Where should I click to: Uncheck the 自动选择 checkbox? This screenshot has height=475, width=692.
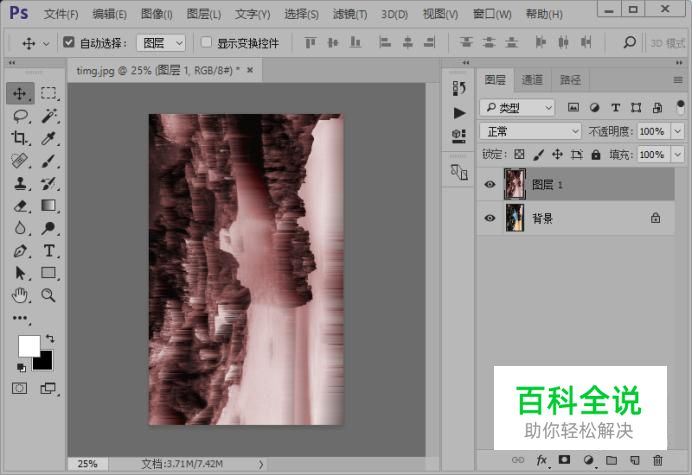click(68, 42)
